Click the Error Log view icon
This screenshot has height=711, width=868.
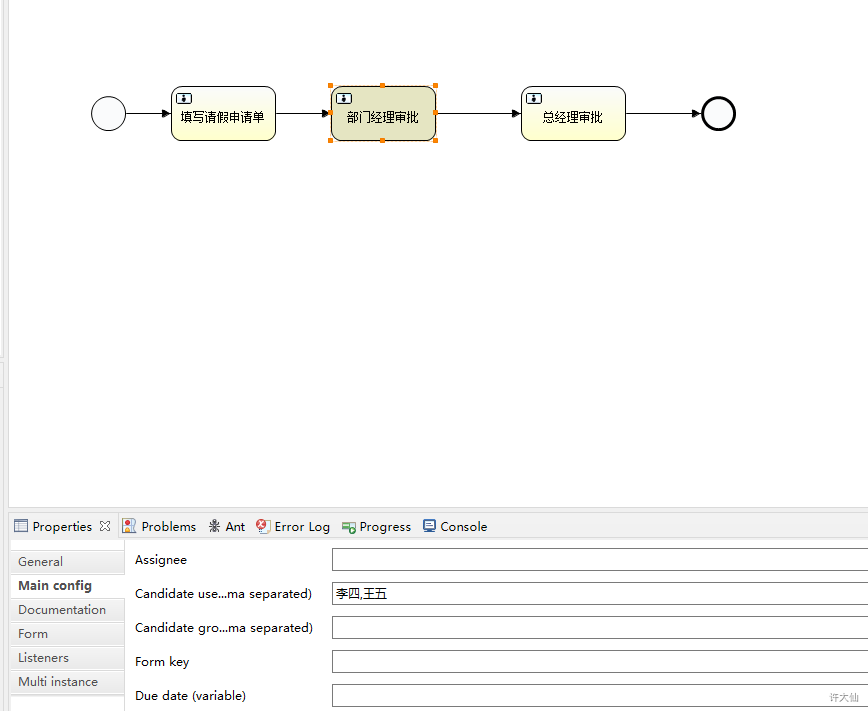[x=263, y=526]
